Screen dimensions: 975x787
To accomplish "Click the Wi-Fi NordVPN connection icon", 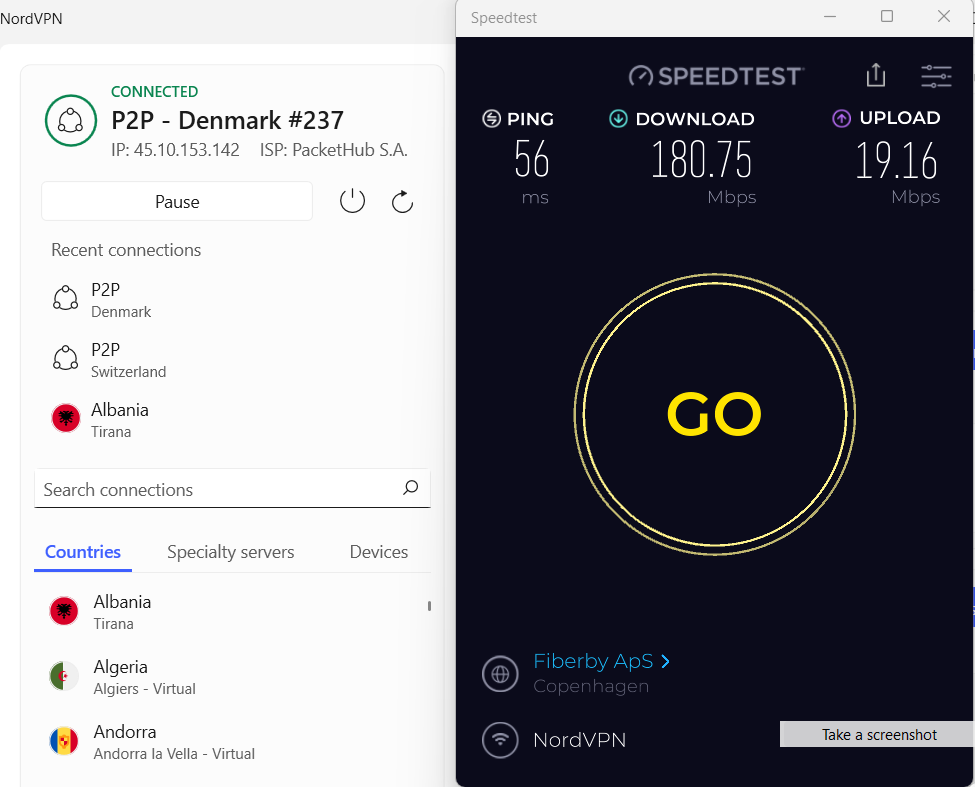I will pyautogui.click(x=500, y=740).
